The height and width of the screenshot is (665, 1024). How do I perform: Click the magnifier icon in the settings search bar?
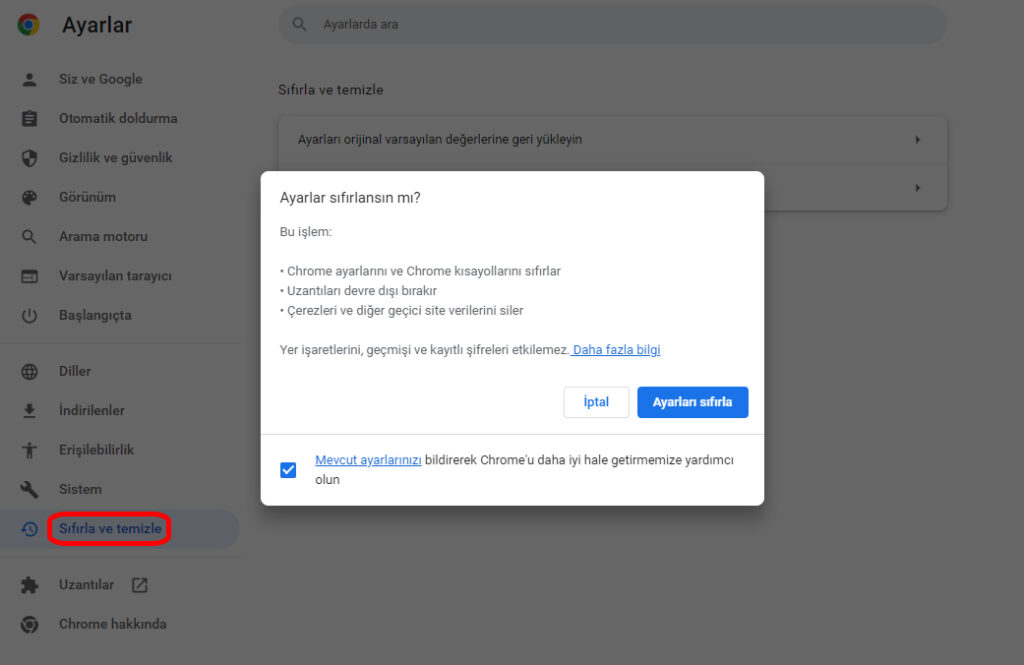[x=299, y=24]
